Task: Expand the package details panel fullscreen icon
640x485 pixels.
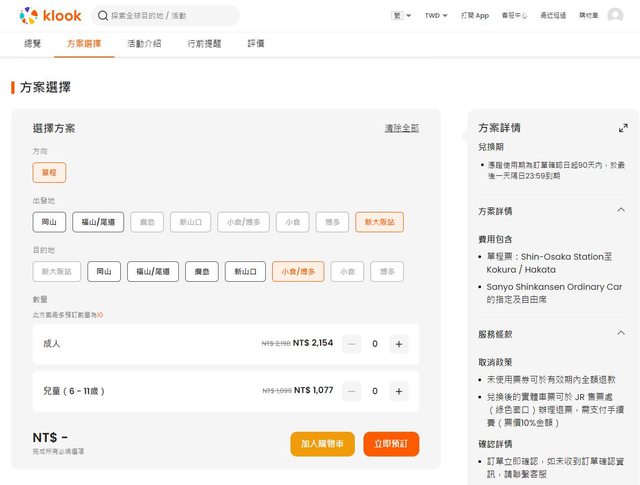Action: [x=622, y=128]
